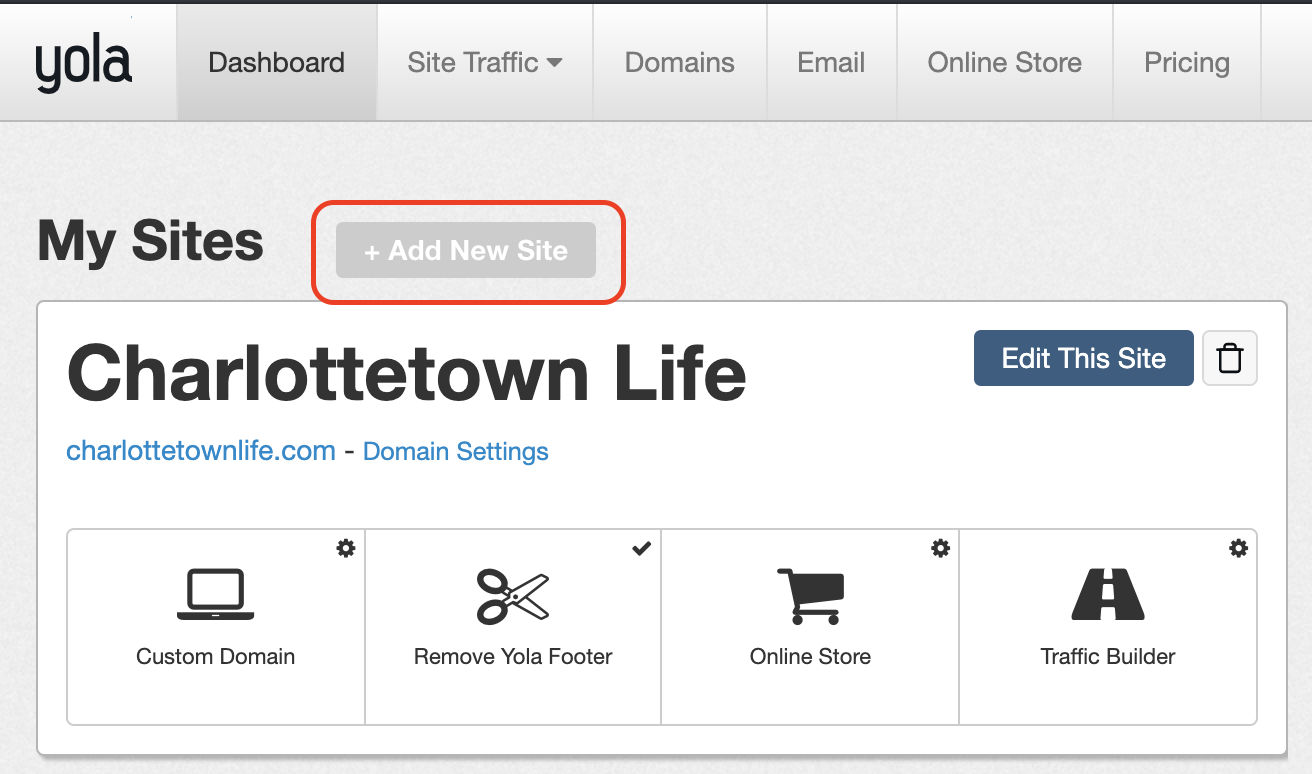Open gear settings on the Online Store card
1312x774 pixels.
941,548
